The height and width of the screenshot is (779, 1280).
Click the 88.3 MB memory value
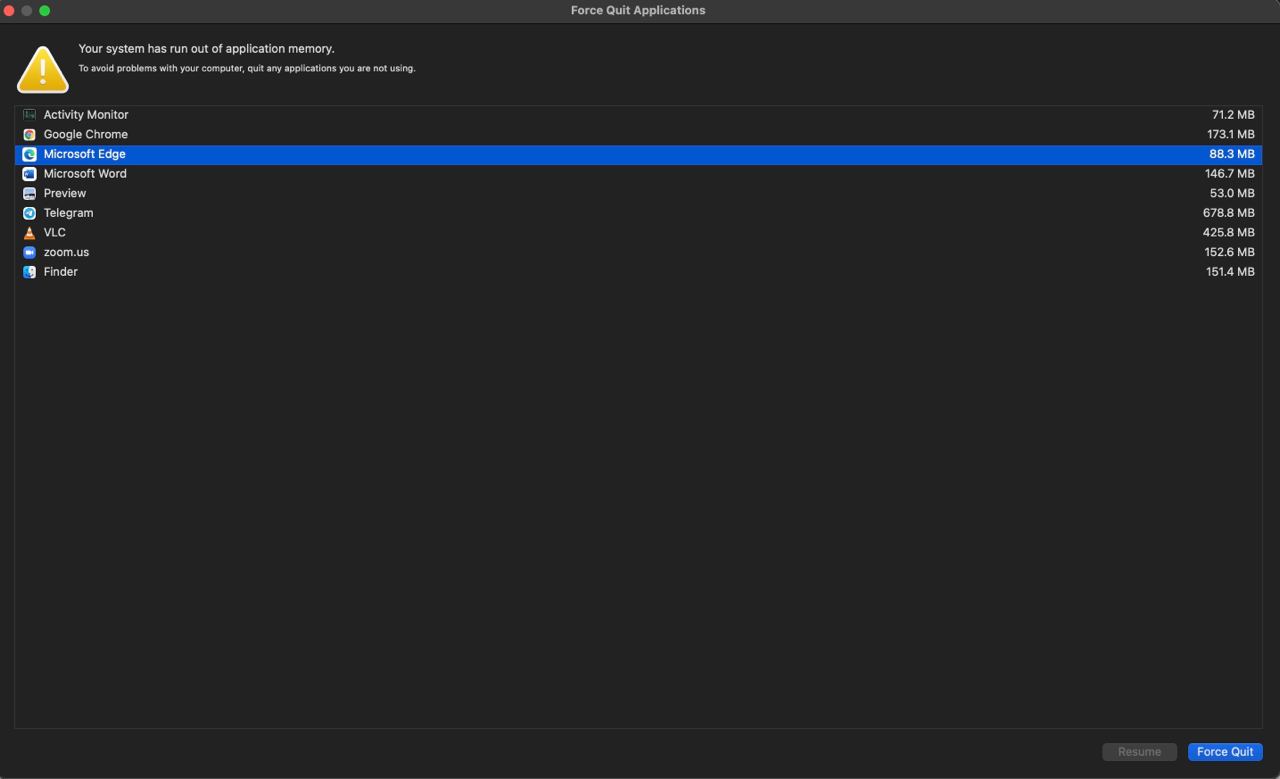click(x=1232, y=154)
